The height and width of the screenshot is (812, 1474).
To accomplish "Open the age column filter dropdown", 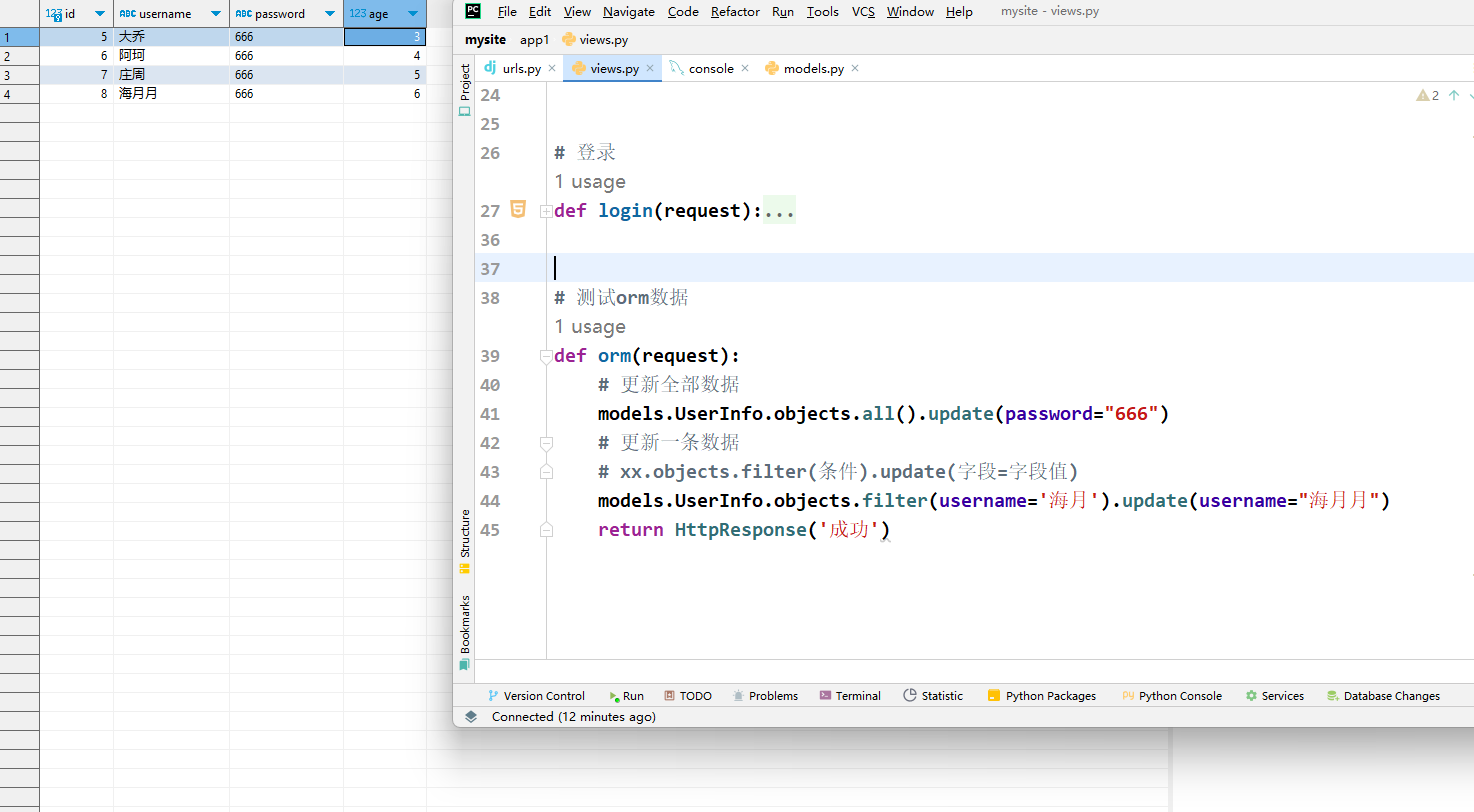I will [413, 14].
